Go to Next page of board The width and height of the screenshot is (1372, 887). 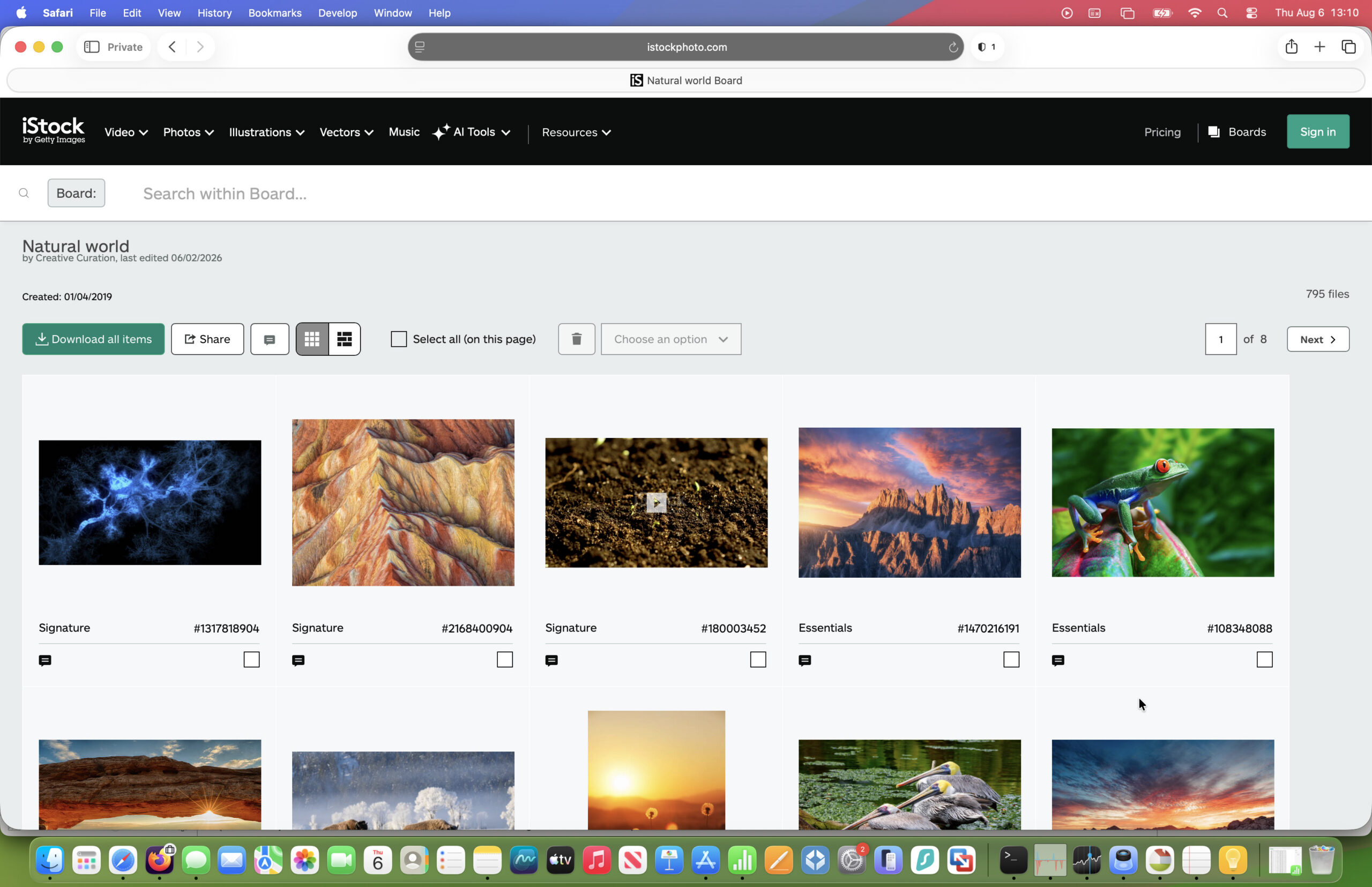1318,339
